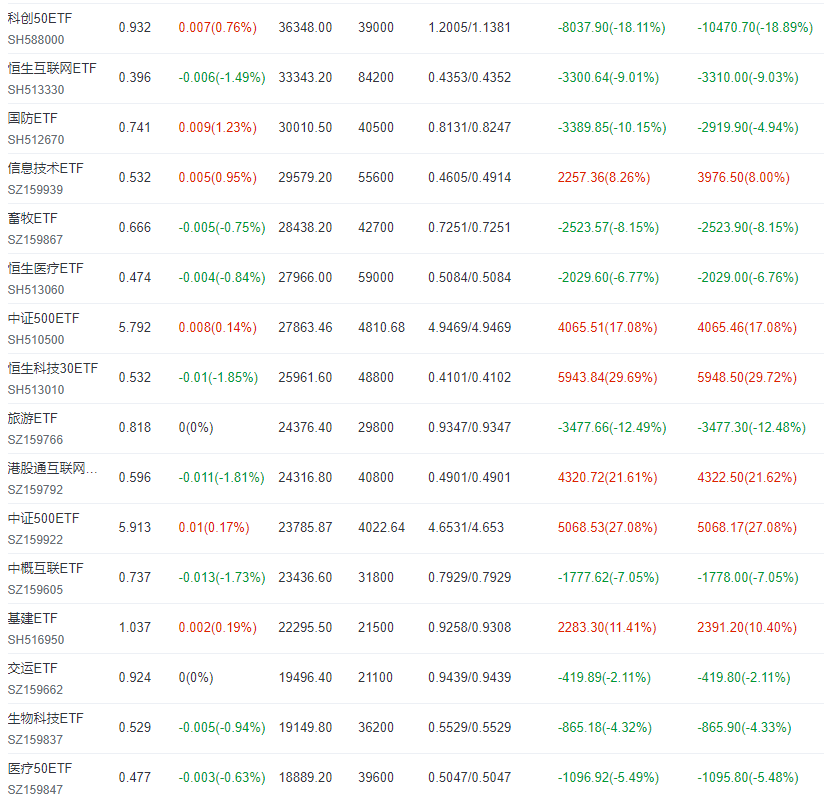Select code SZ159939
This screenshot has height=803, width=824.
pyautogui.click(x=35, y=190)
